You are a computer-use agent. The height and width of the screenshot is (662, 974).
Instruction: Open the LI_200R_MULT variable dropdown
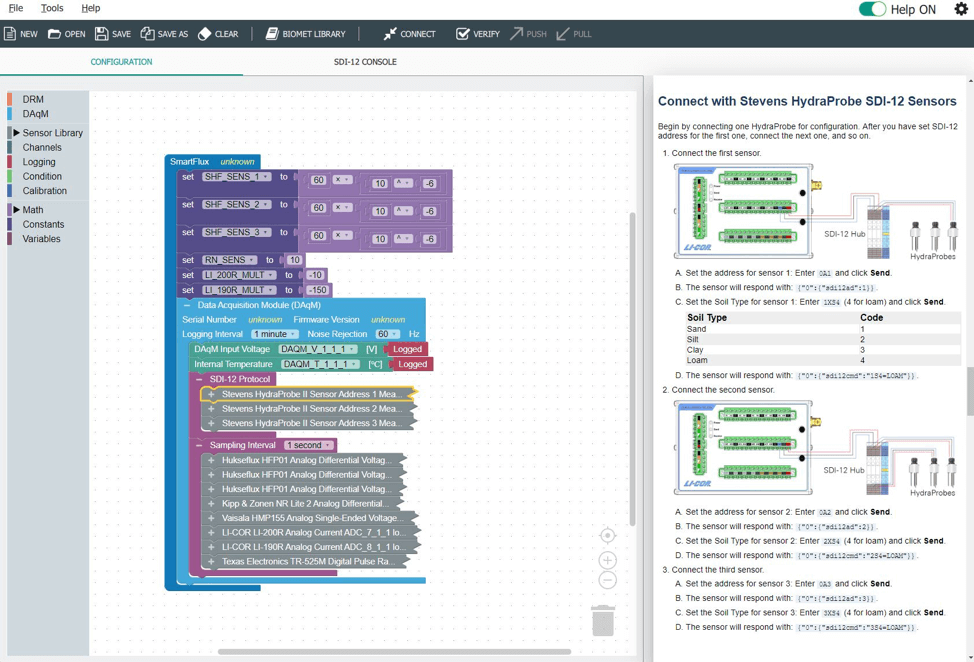tap(239, 275)
